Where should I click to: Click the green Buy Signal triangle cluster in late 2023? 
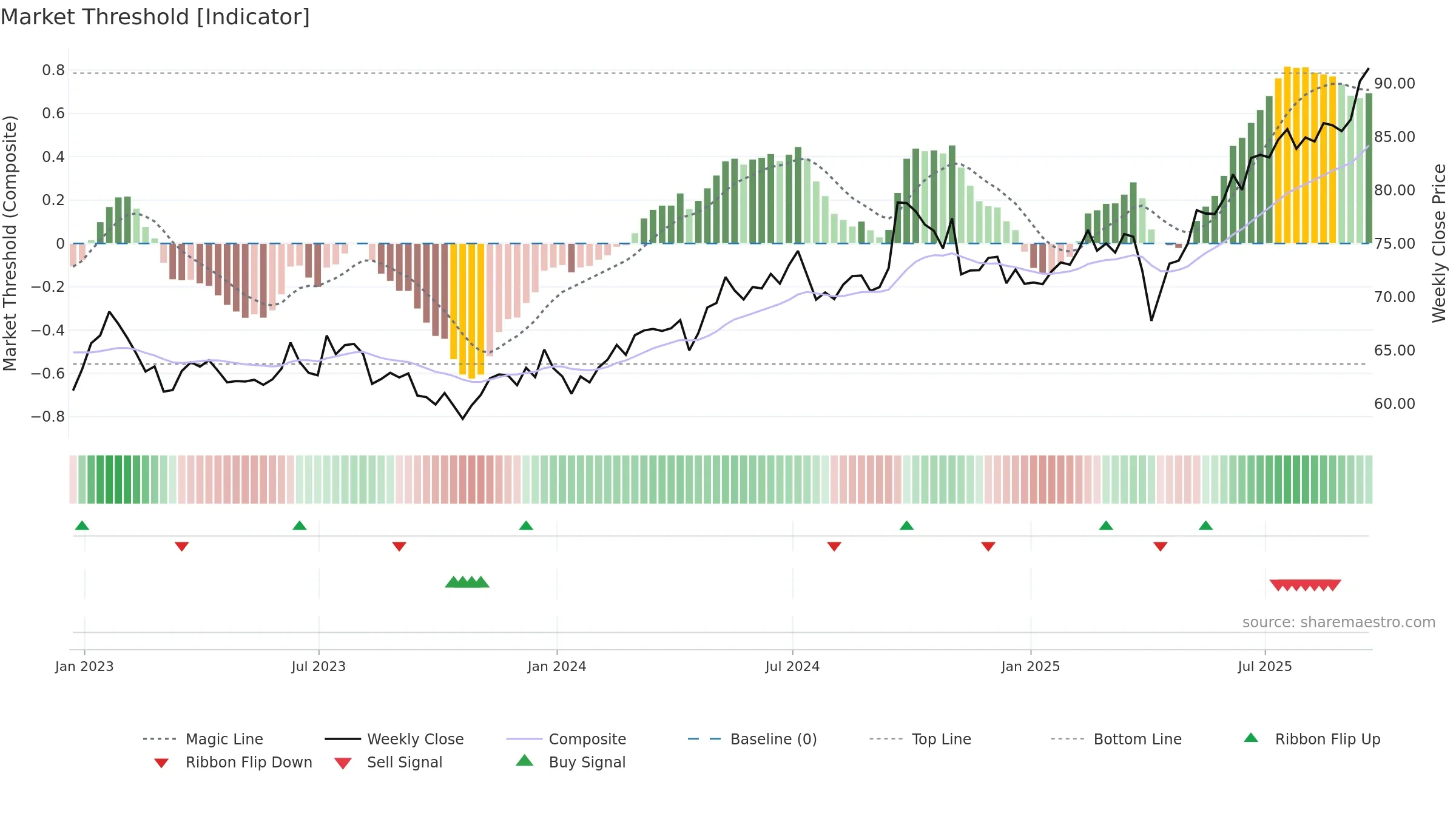(467, 582)
